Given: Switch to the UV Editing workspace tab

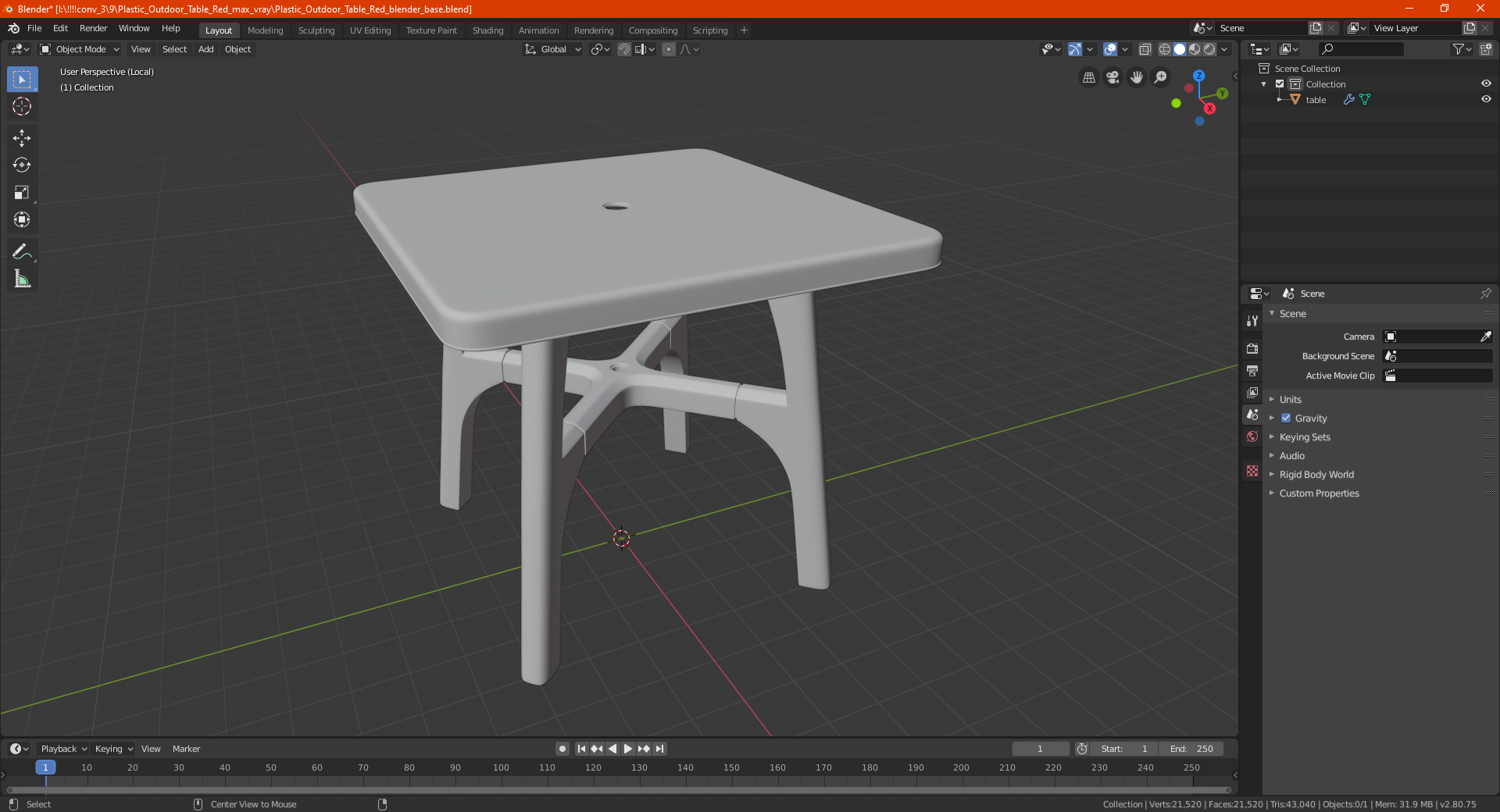Looking at the screenshot, I should pos(370,30).
